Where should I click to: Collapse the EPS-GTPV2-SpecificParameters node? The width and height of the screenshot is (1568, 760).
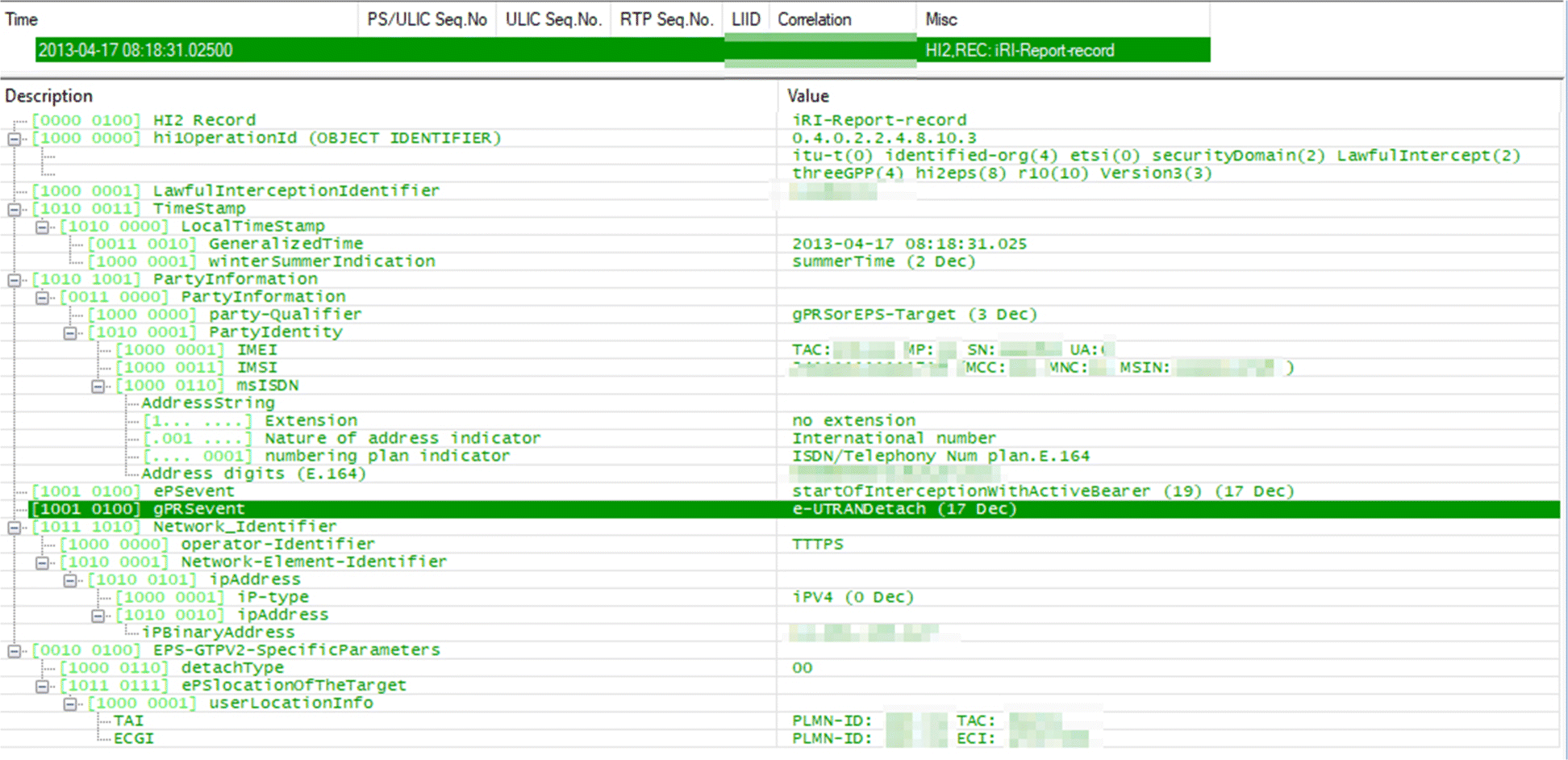coord(14,651)
